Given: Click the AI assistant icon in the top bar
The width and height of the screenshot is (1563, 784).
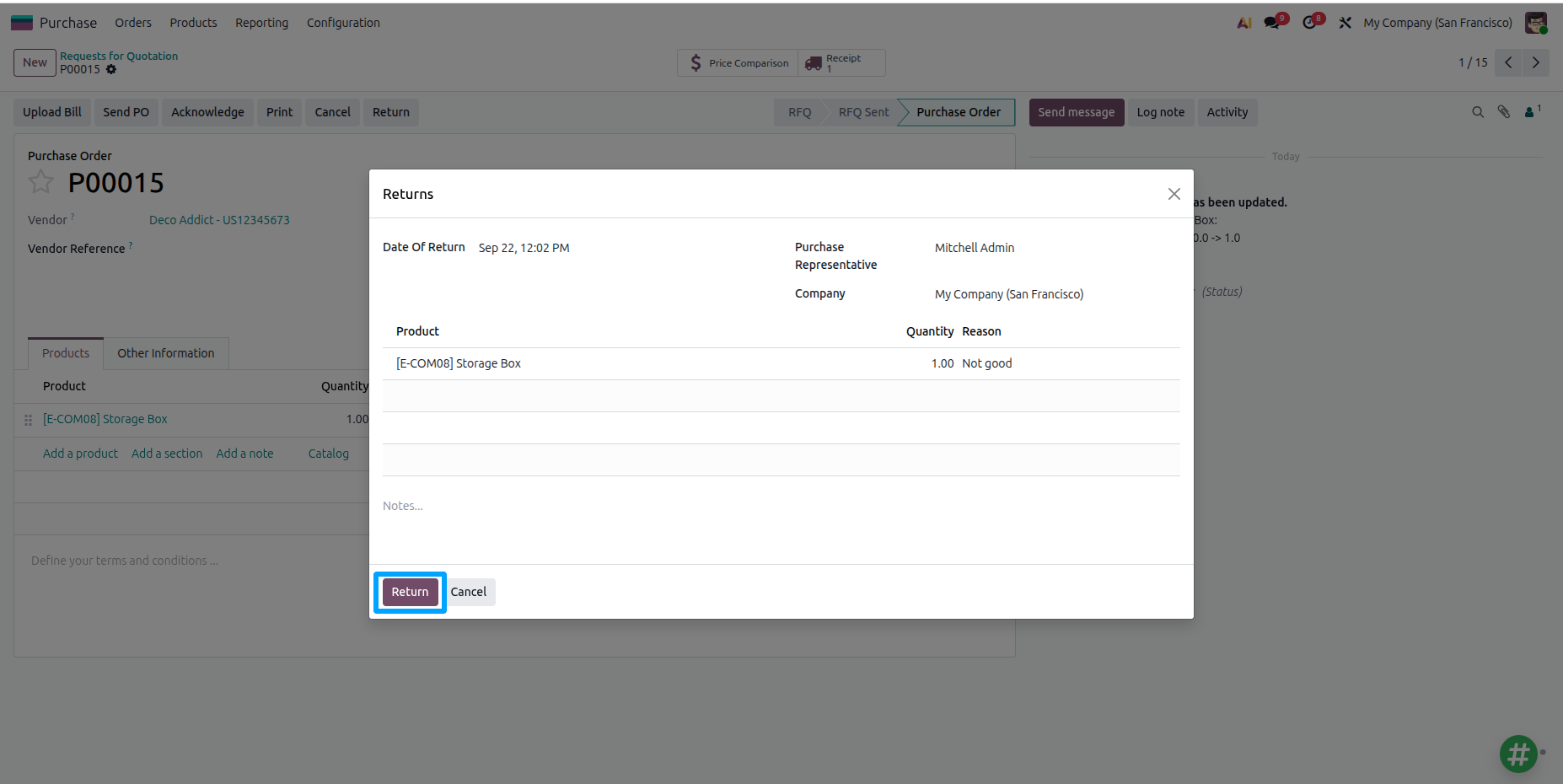Looking at the screenshot, I should [1244, 23].
